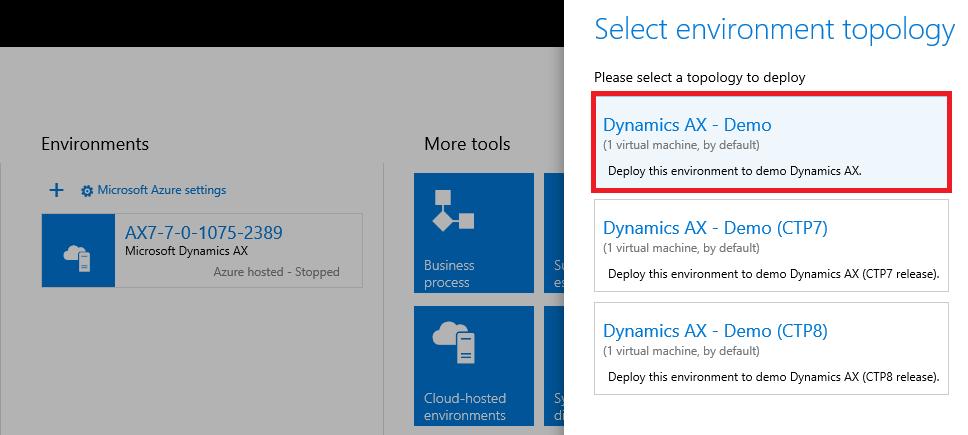This screenshot has width=968, height=435.
Task: Click 'Deploy this environment to demo Dynamics AX (CTP8 release).' text
Action: pyautogui.click(x=774, y=376)
